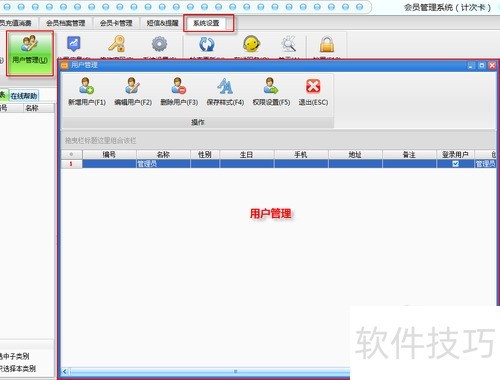Click the 备注 column header
The height and width of the screenshot is (380, 500).
[x=409, y=154]
